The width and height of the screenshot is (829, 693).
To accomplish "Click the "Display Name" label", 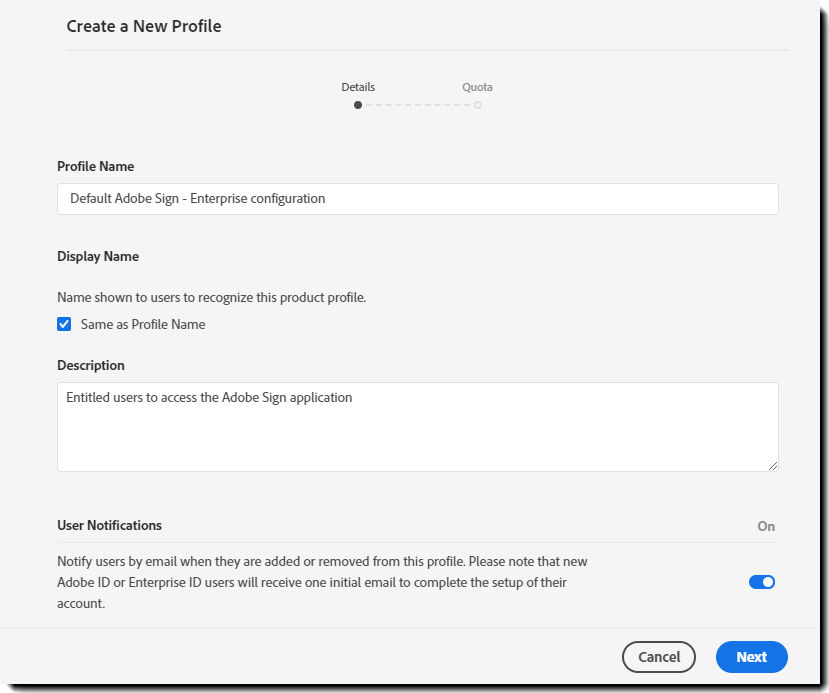I will tap(98, 256).
